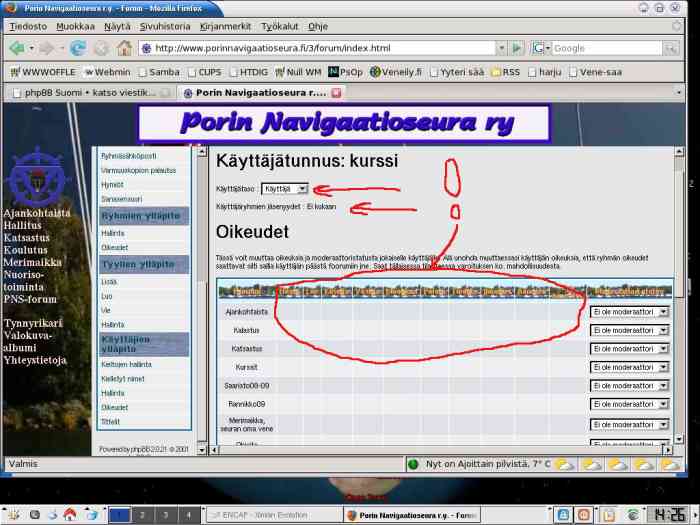Click Kiellettyjen hallinta link in sidebar
Screen dimensions: 700x525
pos(127,364)
